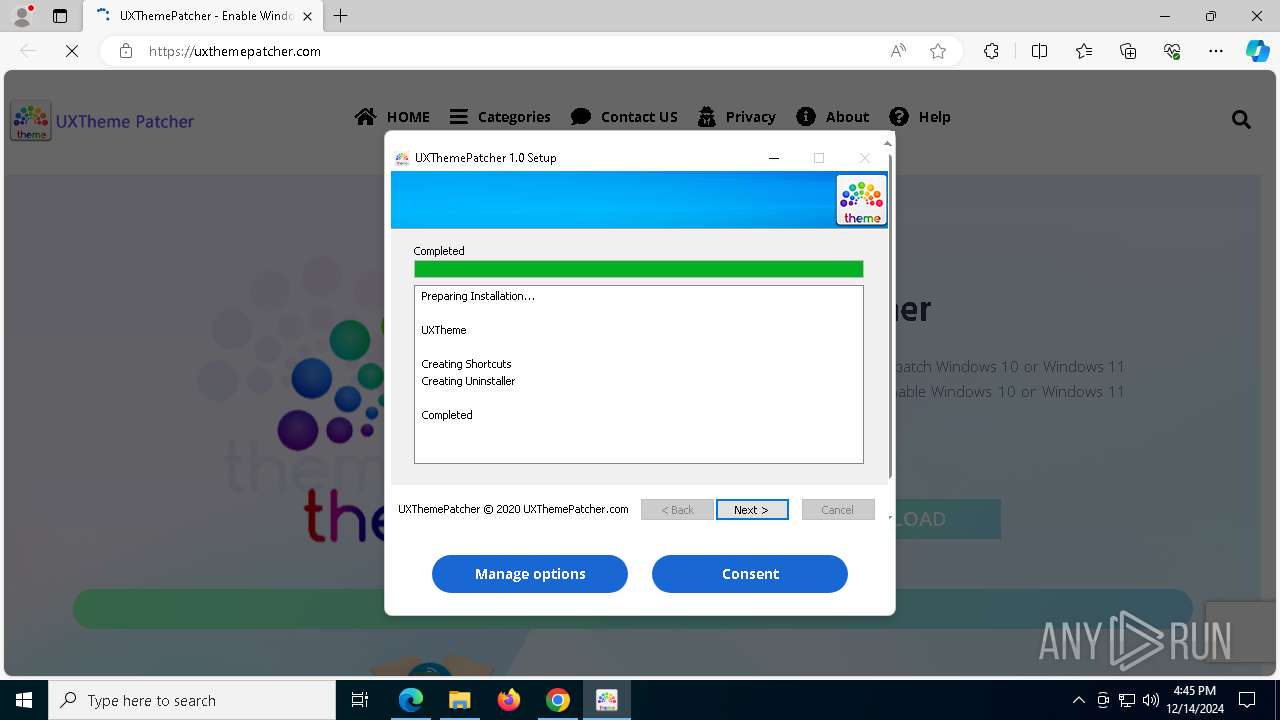Image resolution: width=1280 pixels, height=720 pixels.
Task: Click the setup window title icon
Action: [402, 158]
